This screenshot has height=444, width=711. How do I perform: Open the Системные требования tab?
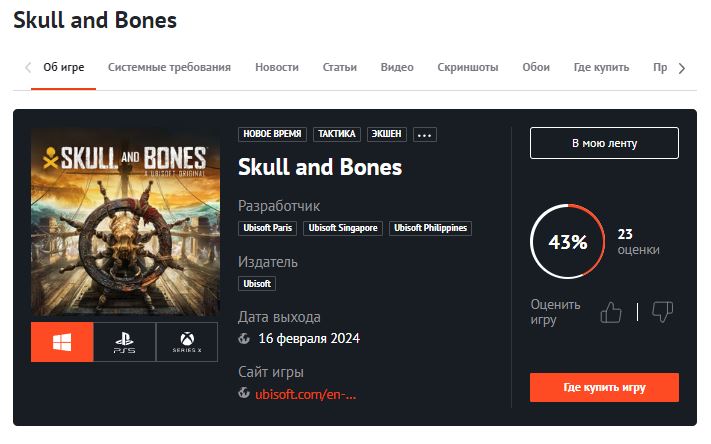click(x=169, y=68)
